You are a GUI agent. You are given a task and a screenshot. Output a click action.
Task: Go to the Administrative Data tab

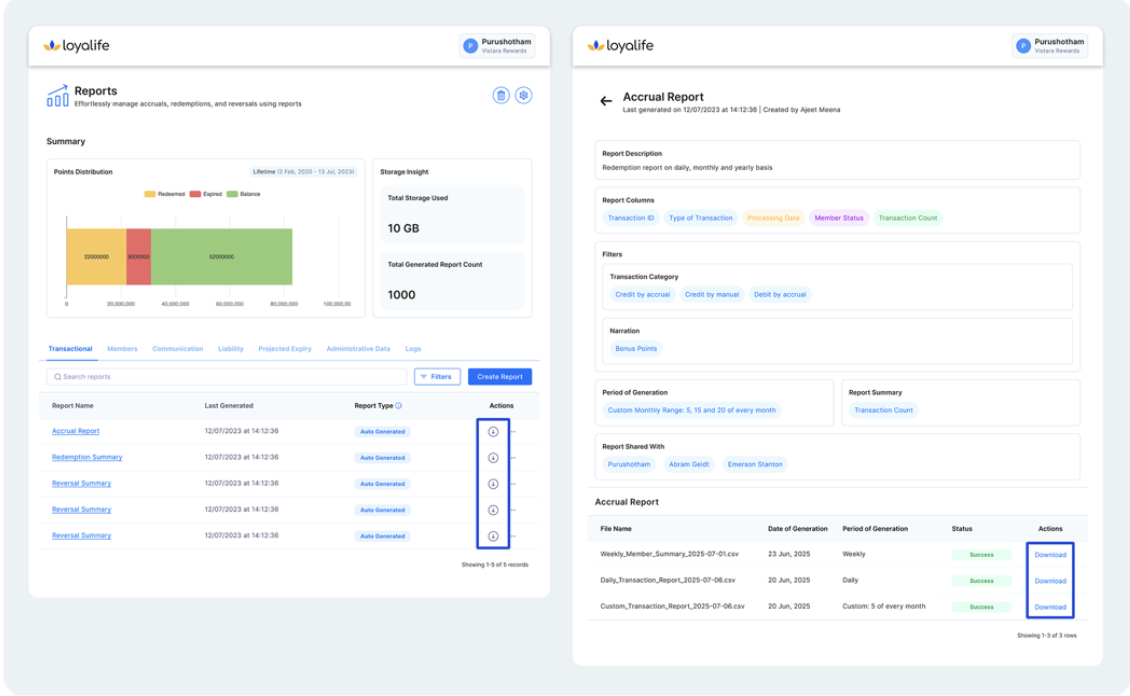tap(358, 349)
